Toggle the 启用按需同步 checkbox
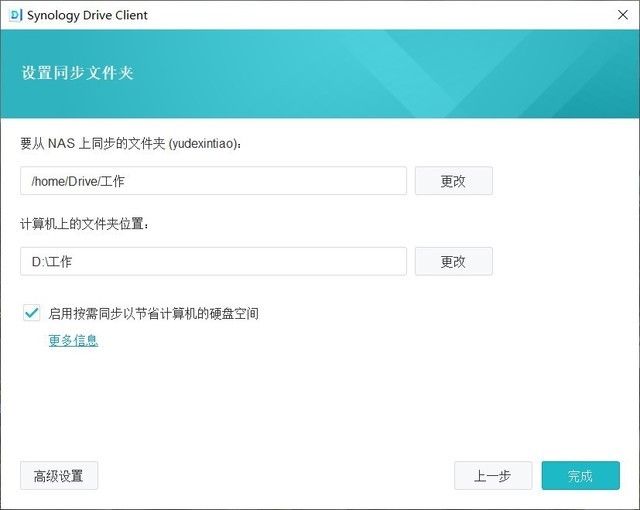Image resolution: width=640 pixels, height=510 pixels. click(x=32, y=313)
